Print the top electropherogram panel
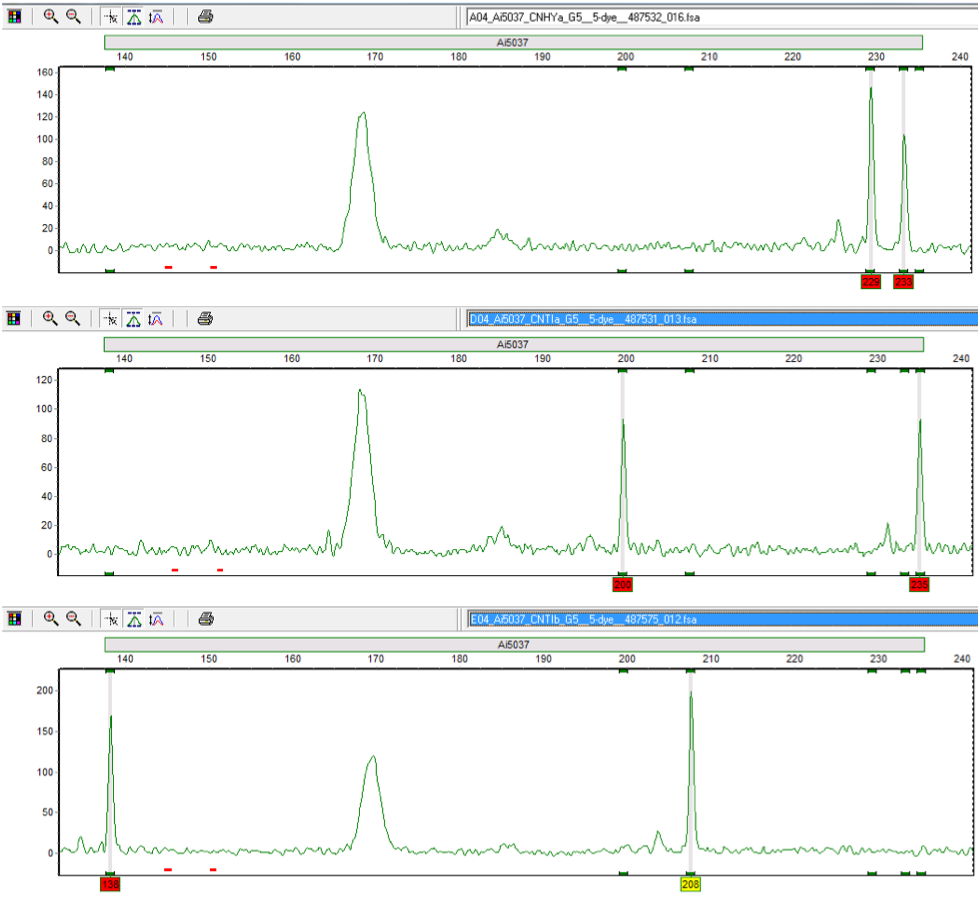The height and width of the screenshot is (900, 978). coord(205,17)
